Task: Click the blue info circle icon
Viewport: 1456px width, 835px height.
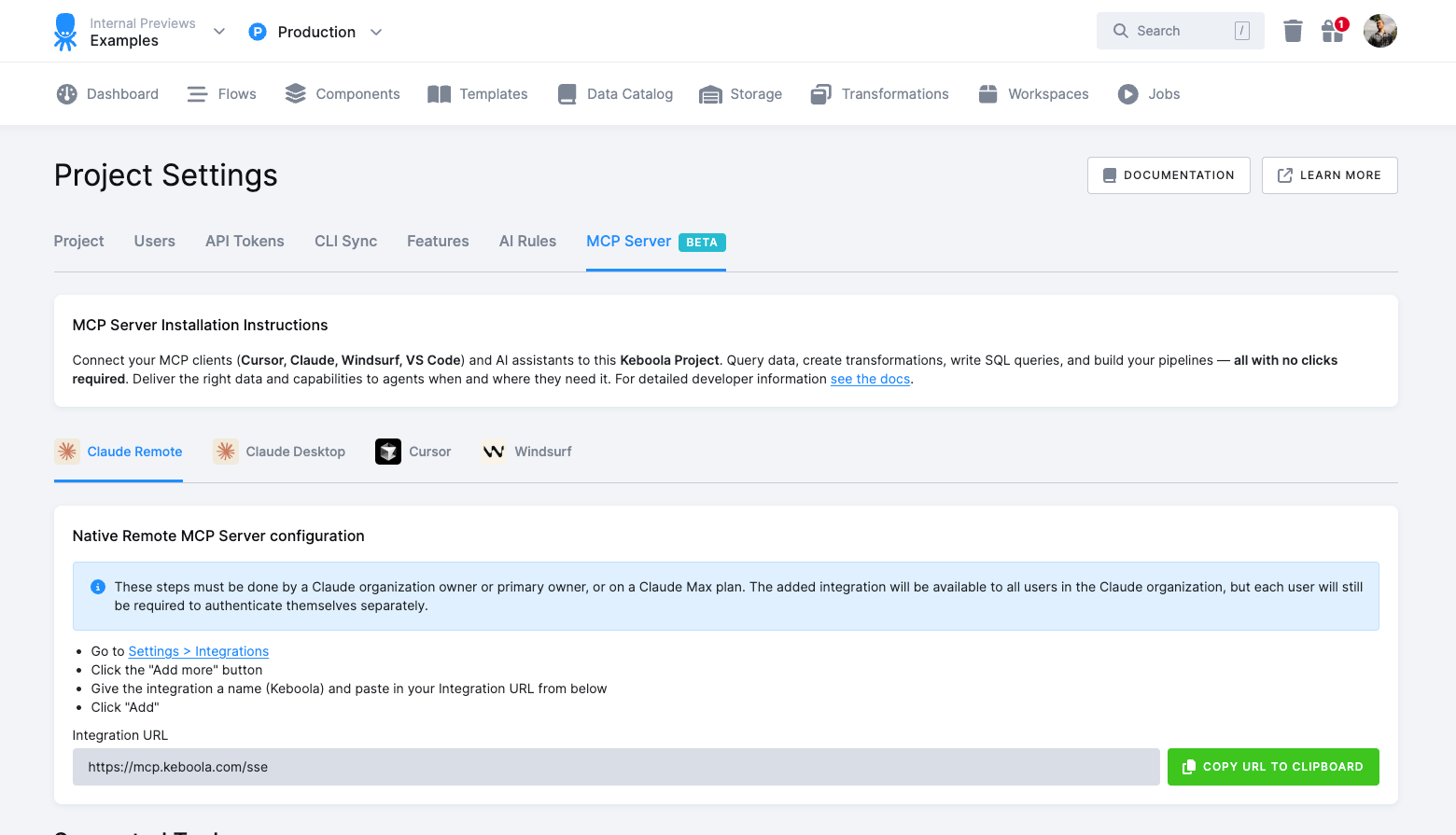Action: coord(98,587)
